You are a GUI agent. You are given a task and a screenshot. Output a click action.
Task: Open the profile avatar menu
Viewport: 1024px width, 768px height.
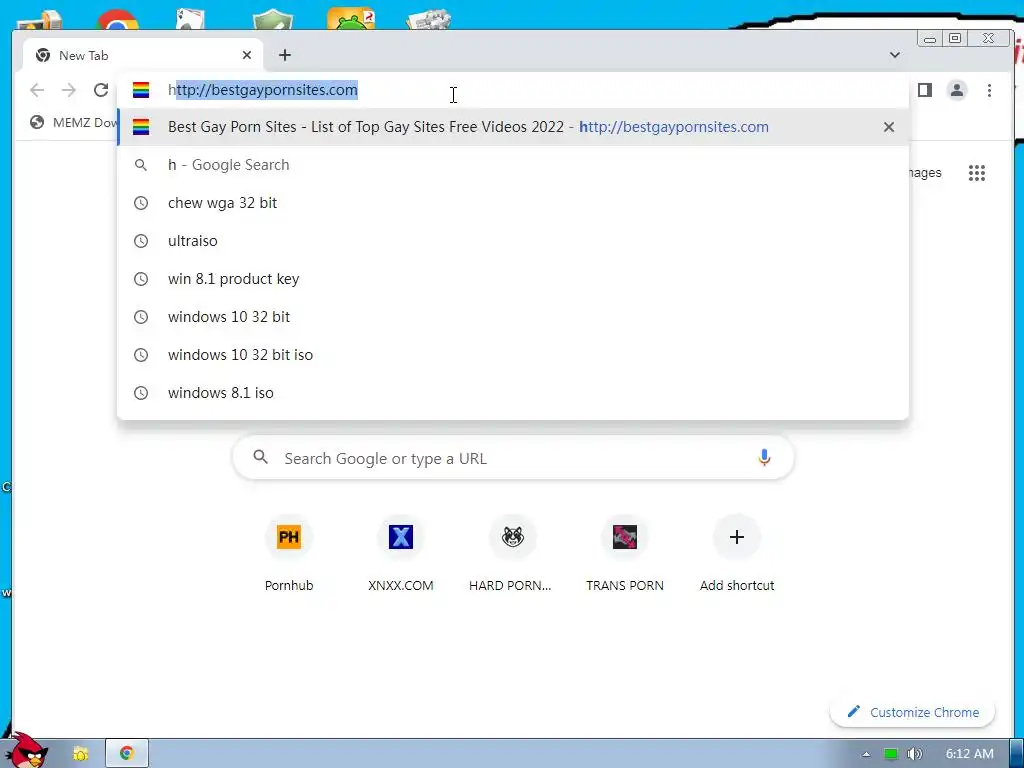[x=957, y=90]
